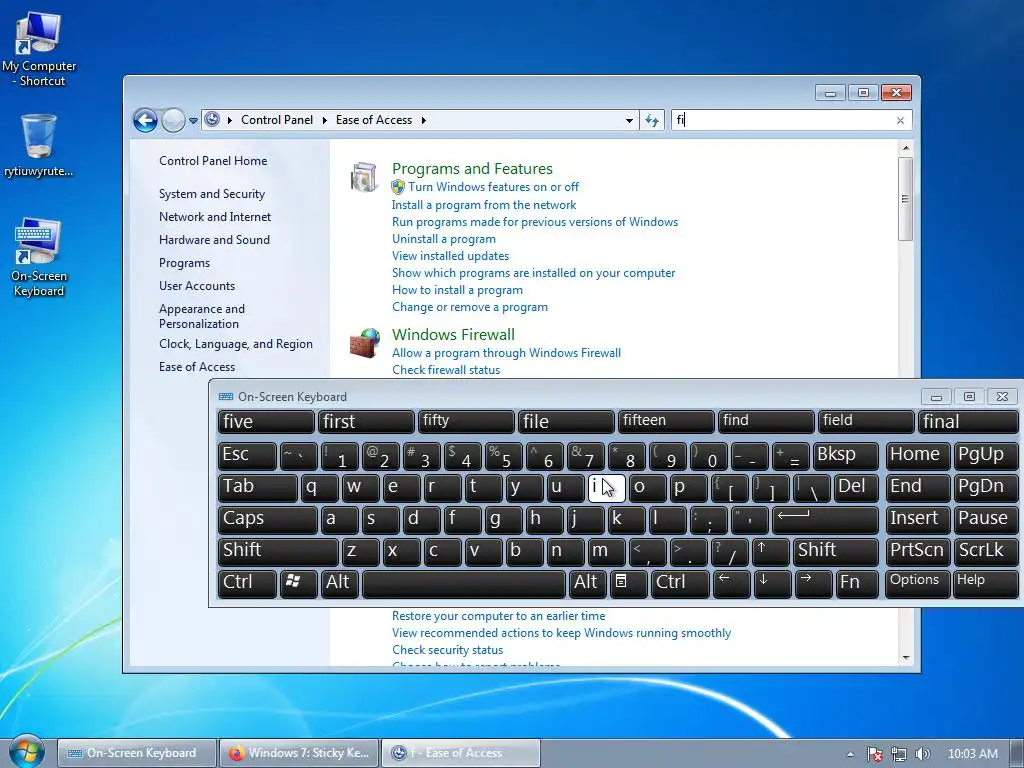
Task: Open recent pages dropdown next to forward arrow
Action: coord(193,121)
